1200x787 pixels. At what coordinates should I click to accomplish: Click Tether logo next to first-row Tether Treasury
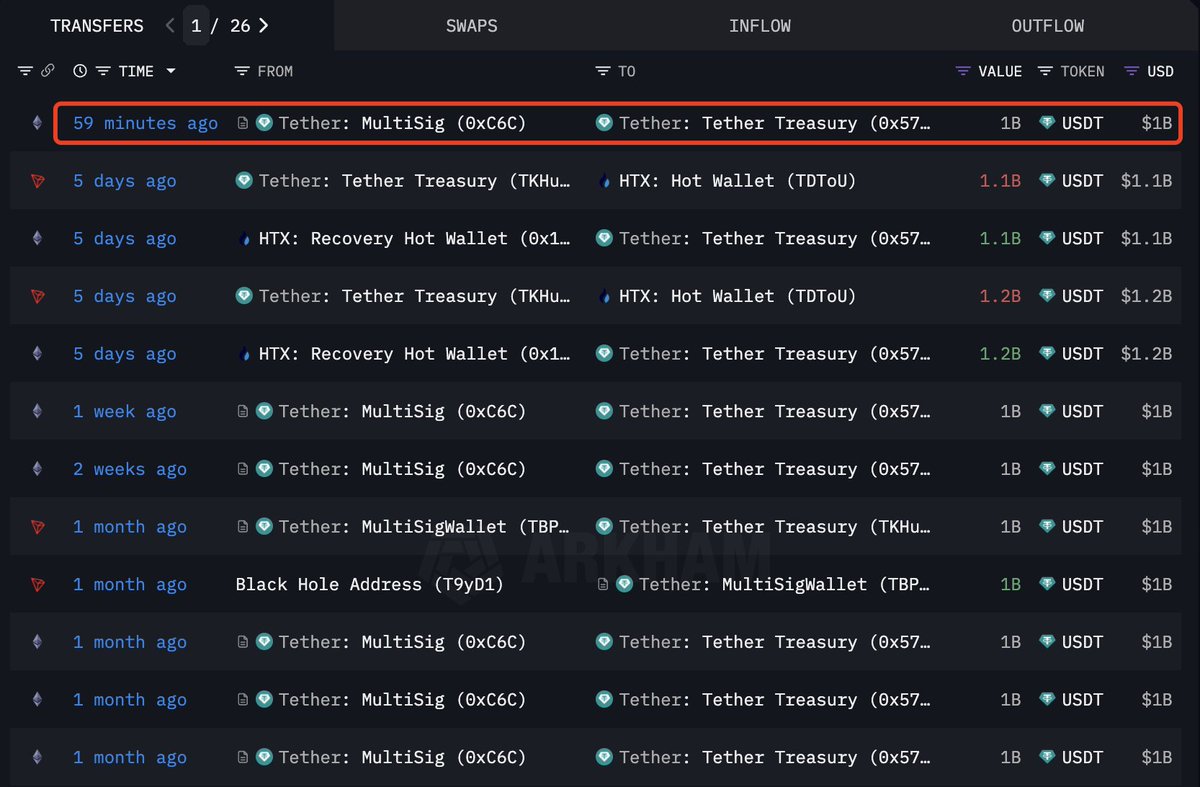[604, 123]
